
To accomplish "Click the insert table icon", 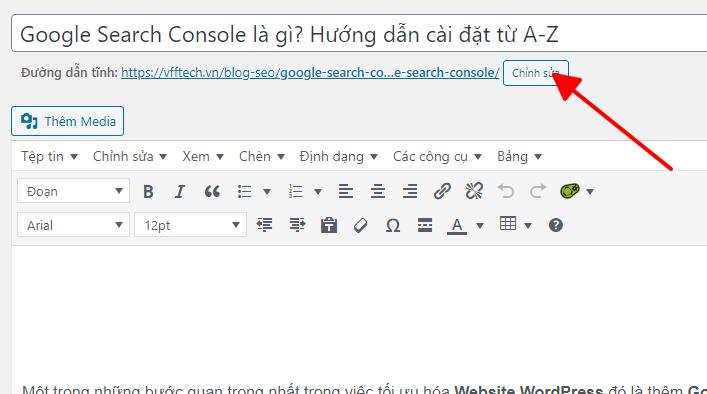I will (508, 224).
